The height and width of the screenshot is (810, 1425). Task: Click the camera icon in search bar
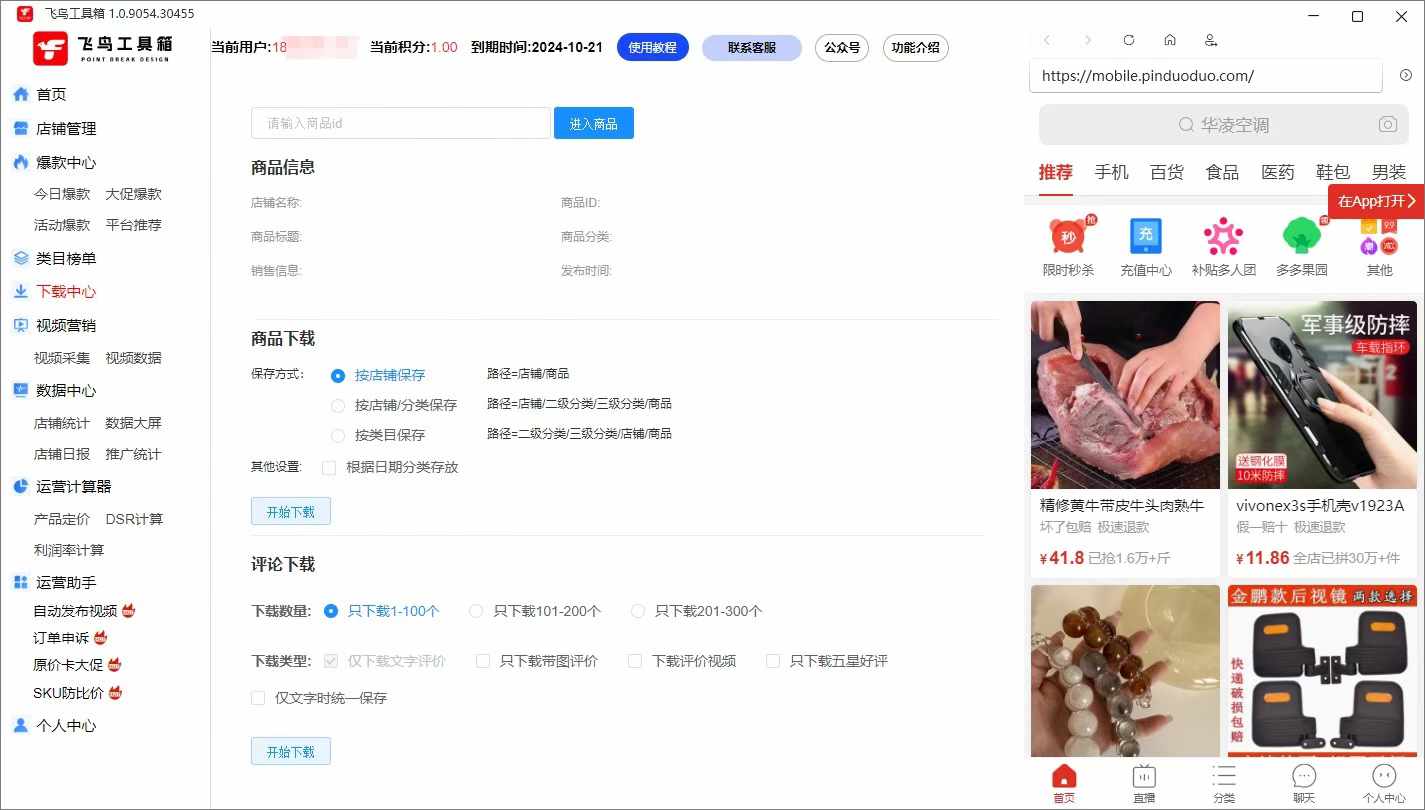click(x=1387, y=125)
